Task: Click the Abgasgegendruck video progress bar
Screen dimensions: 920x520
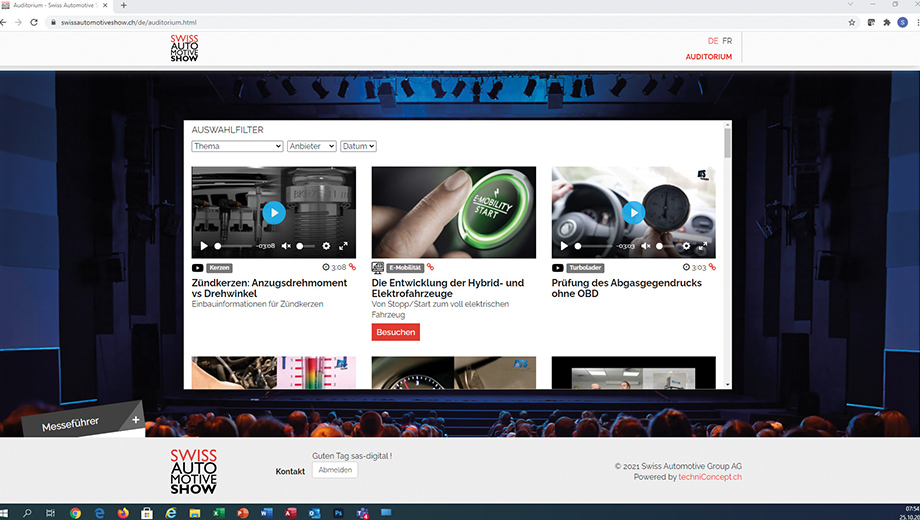Action: point(594,246)
